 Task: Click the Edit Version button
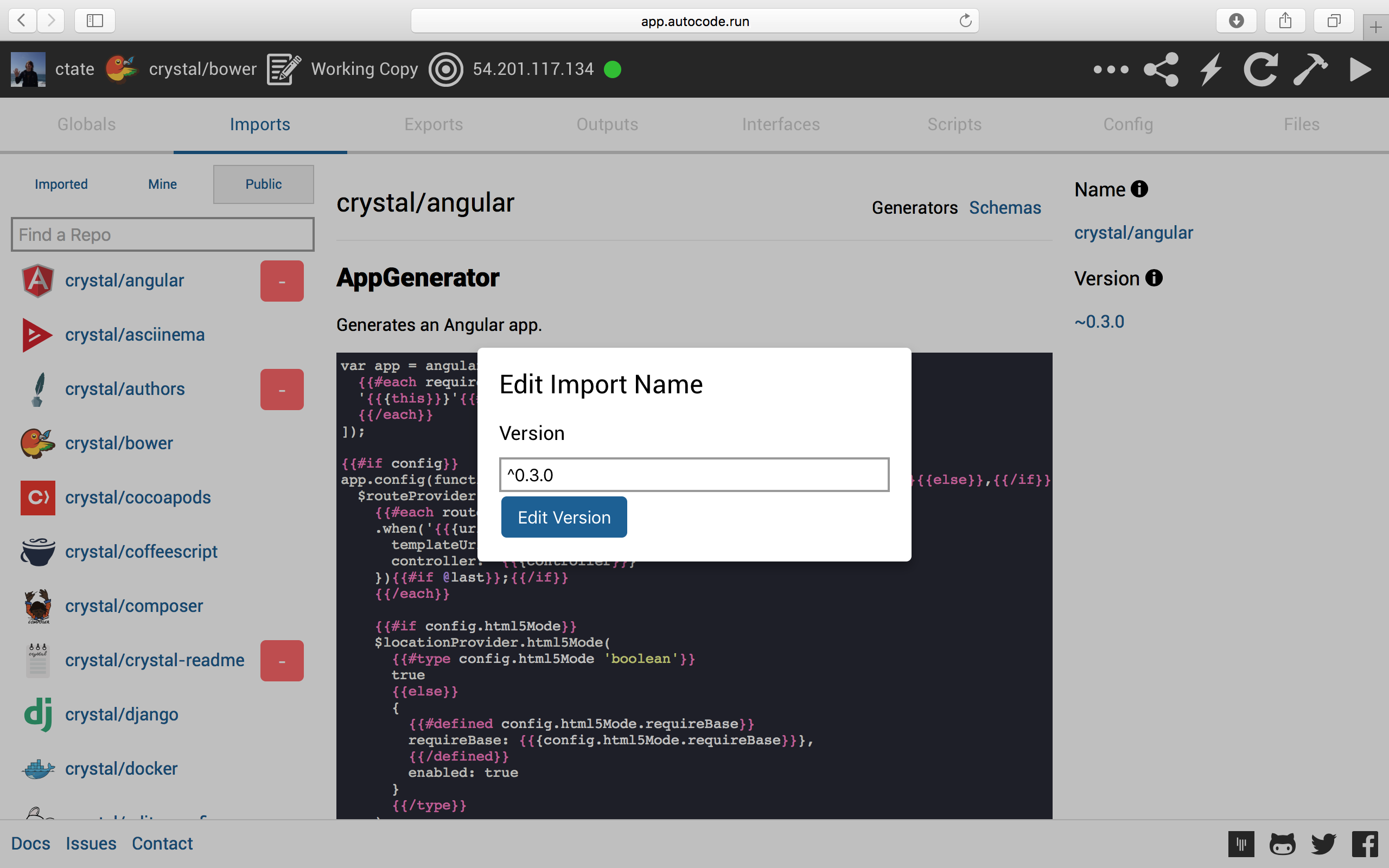tap(564, 517)
